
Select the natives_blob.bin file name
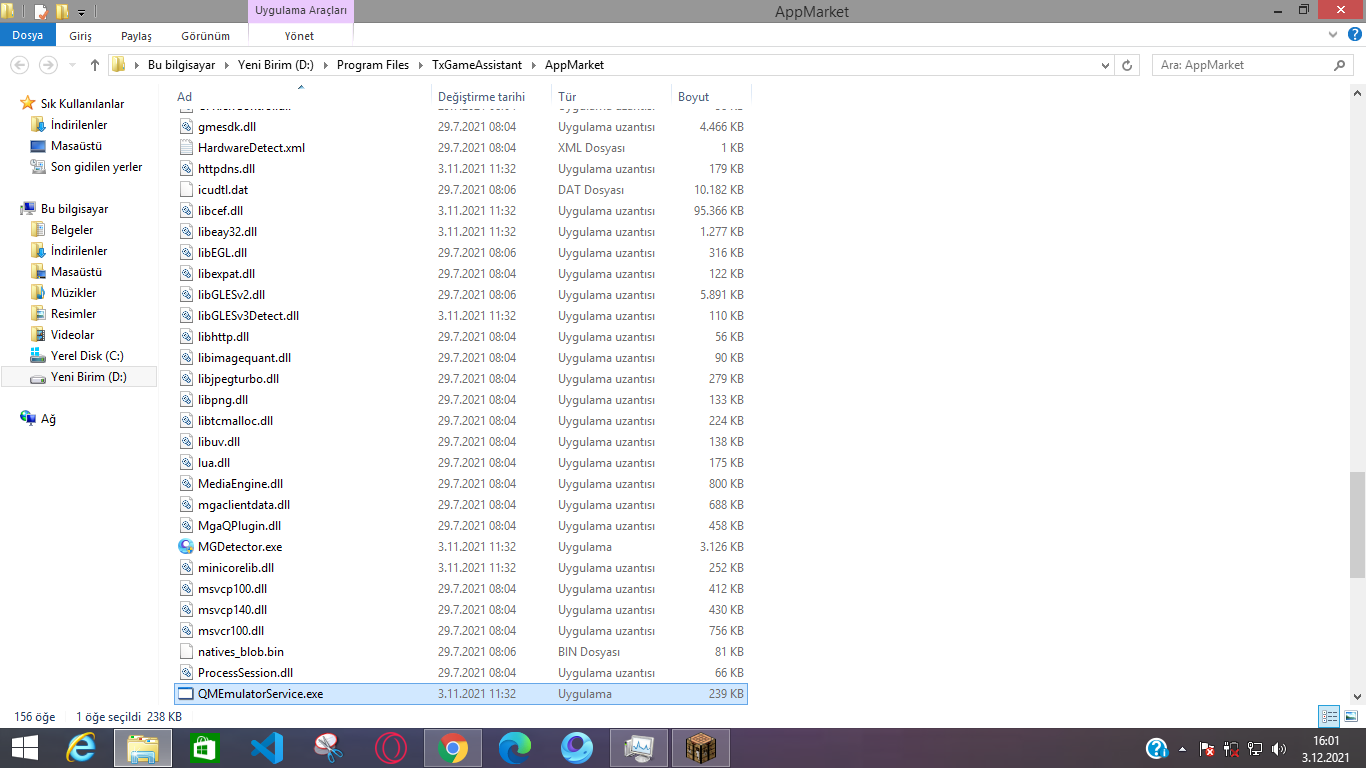coord(241,652)
